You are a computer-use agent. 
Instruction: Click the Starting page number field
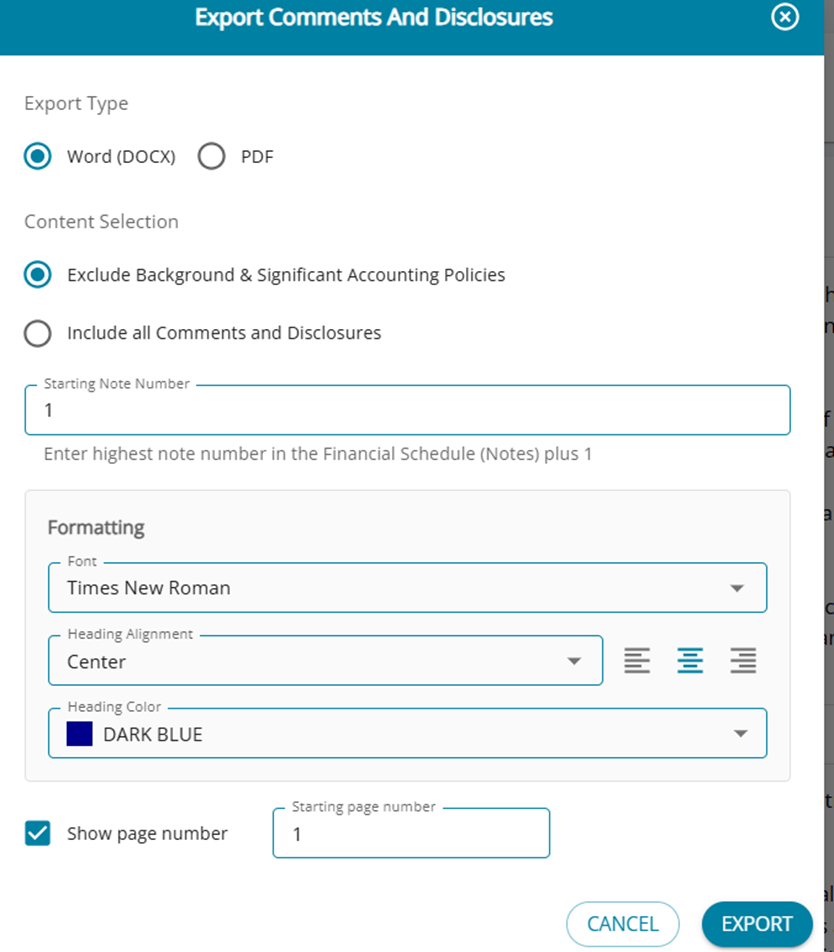pyautogui.click(x=411, y=834)
